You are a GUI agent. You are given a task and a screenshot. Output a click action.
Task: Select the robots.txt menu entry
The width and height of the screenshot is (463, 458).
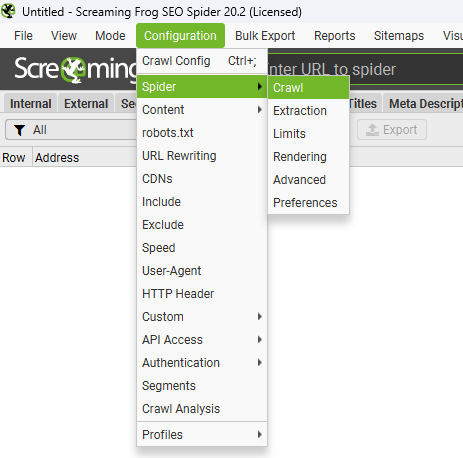tap(202, 133)
